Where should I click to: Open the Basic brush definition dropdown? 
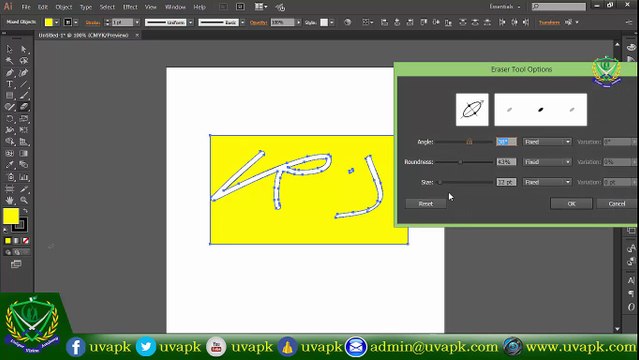(x=242, y=22)
